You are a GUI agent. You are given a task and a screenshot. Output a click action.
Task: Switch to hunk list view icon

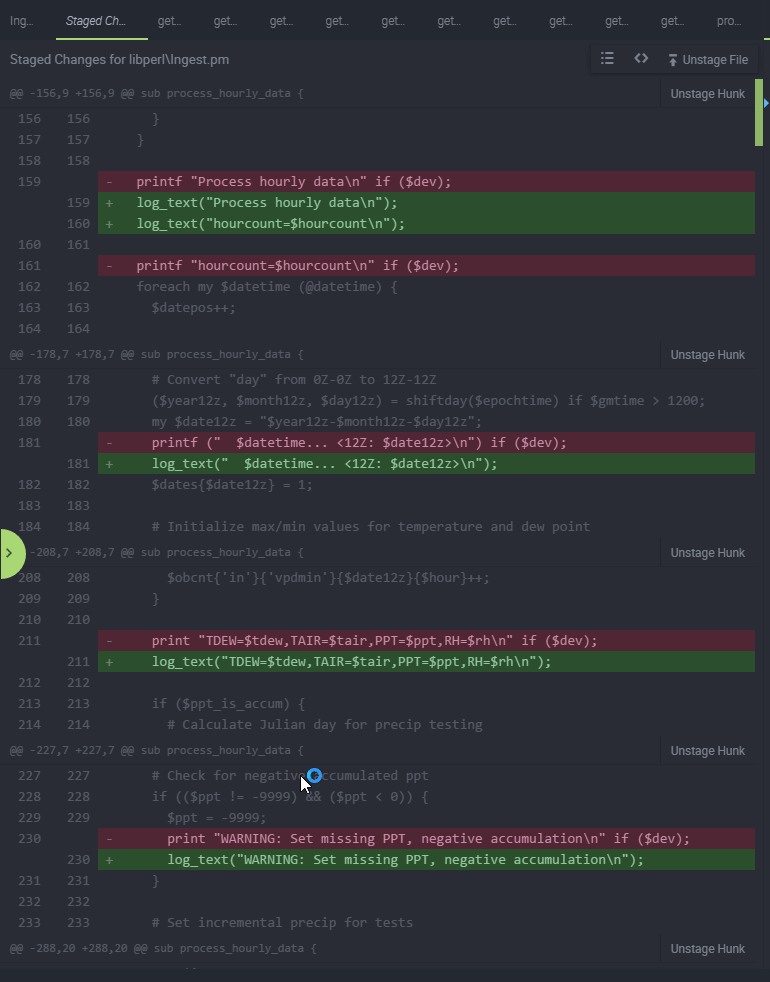pos(607,59)
